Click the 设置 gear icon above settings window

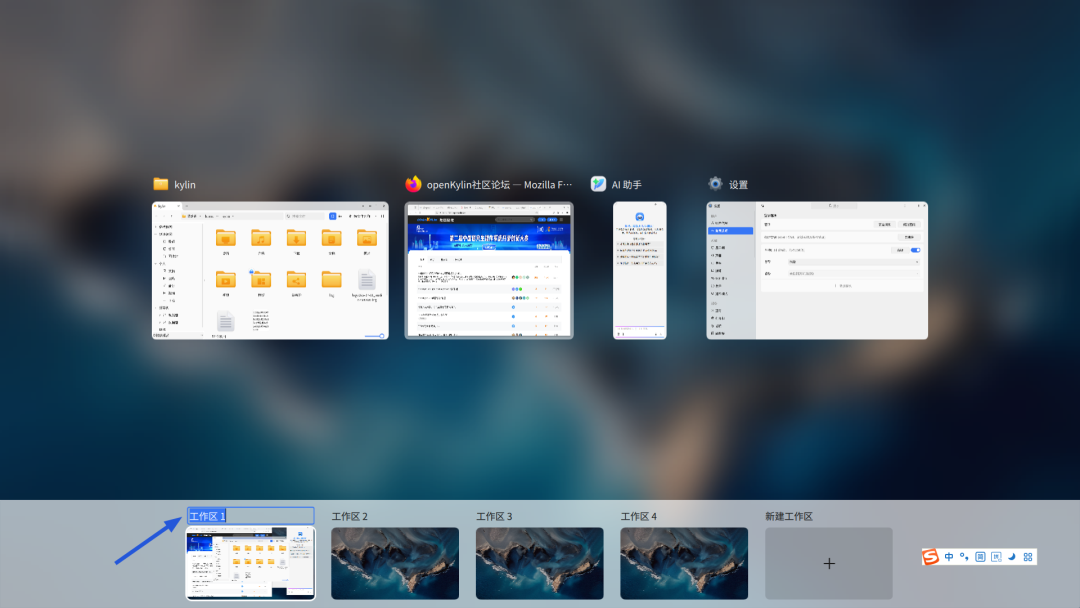tap(714, 184)
